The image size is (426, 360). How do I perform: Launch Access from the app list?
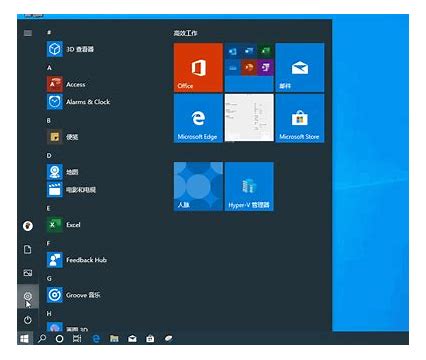[x=66, y=84]
